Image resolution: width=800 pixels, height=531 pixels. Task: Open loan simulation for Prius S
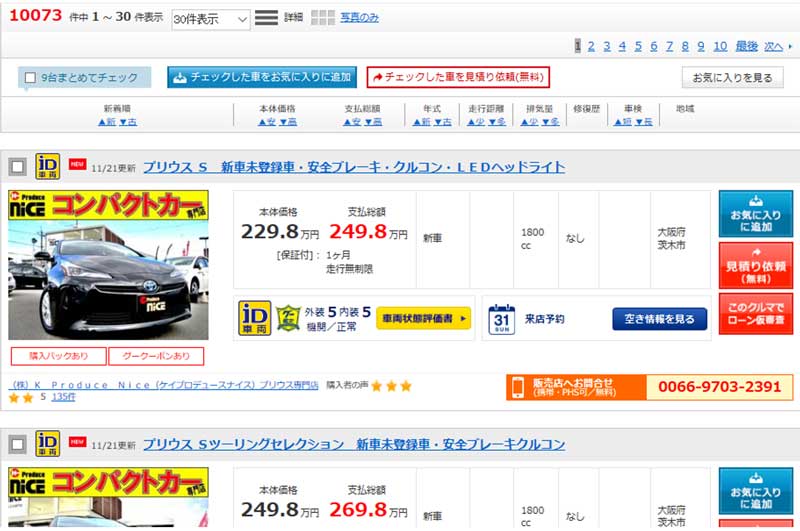[x=756, y=314]
